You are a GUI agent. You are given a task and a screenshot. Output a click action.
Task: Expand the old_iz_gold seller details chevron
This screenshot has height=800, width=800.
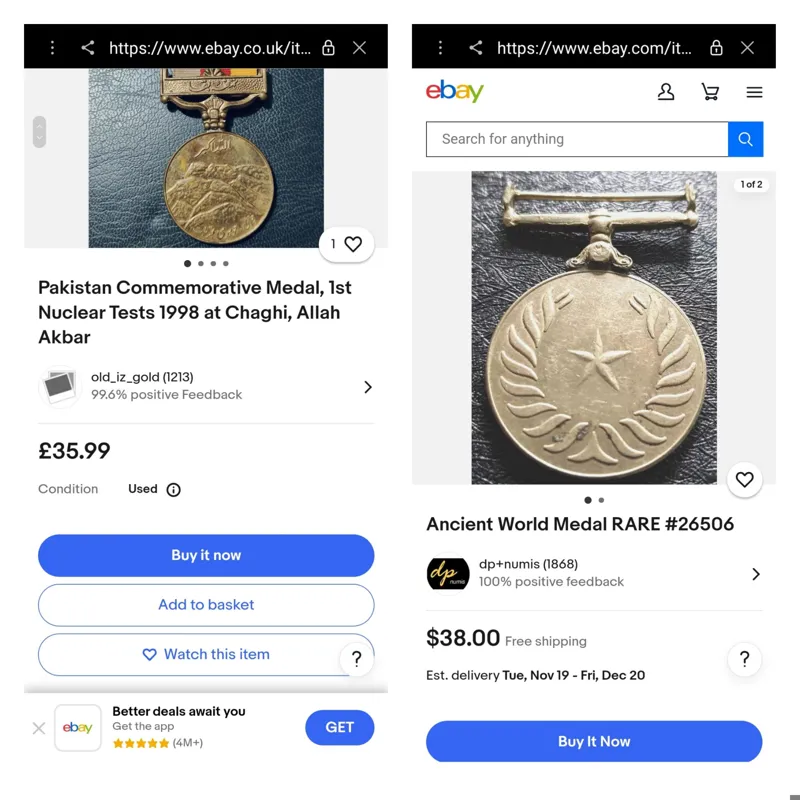[x=368, y=387]
